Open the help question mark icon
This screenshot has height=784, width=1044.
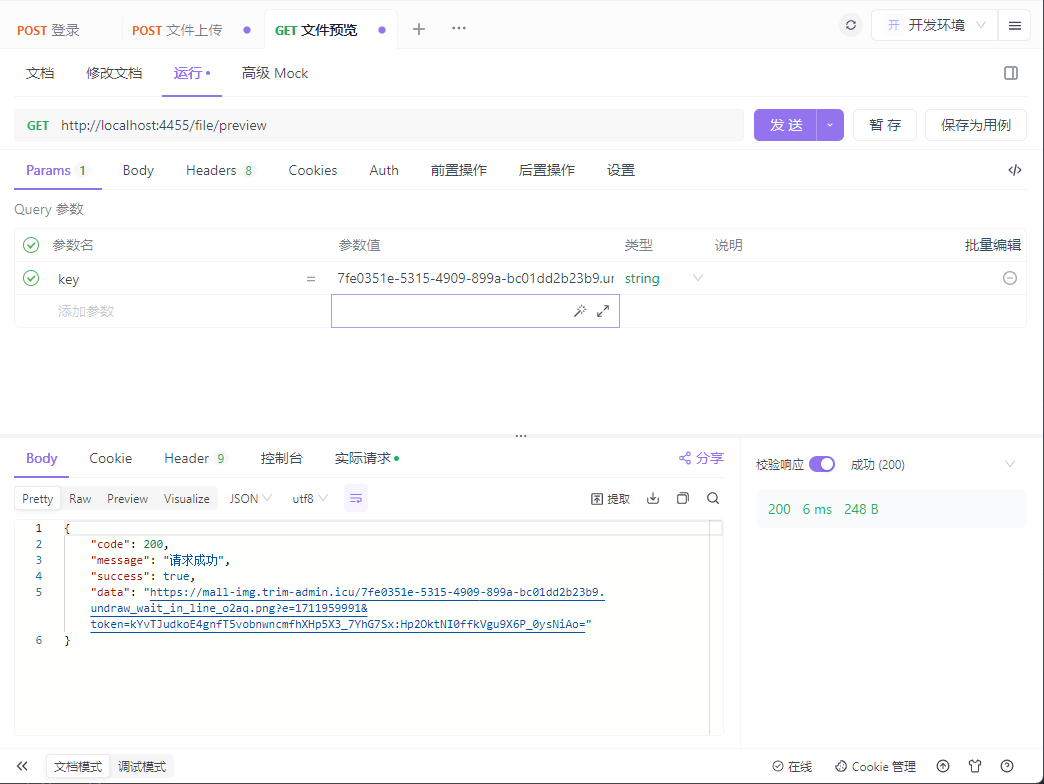tap(1007, 766)
